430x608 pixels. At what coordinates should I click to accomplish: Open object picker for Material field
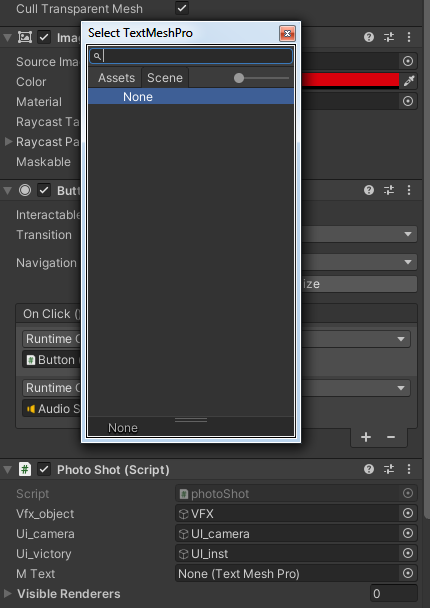[x=408, y=101]
